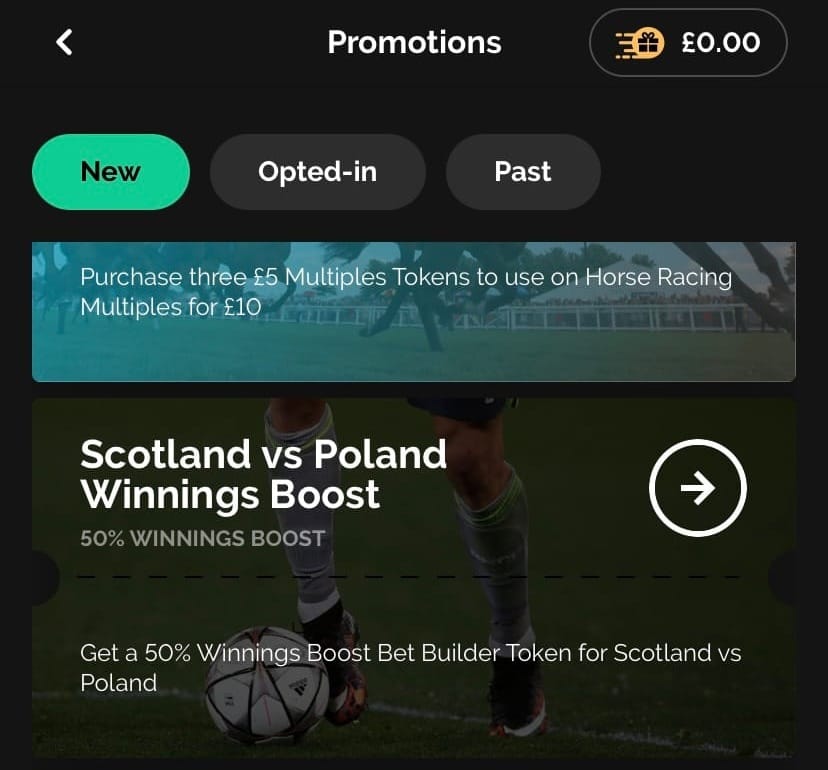Viewport: 828px width, 770px height.
Task: Tap the £0.00 amount text
Action: click(x=721, y=43)
